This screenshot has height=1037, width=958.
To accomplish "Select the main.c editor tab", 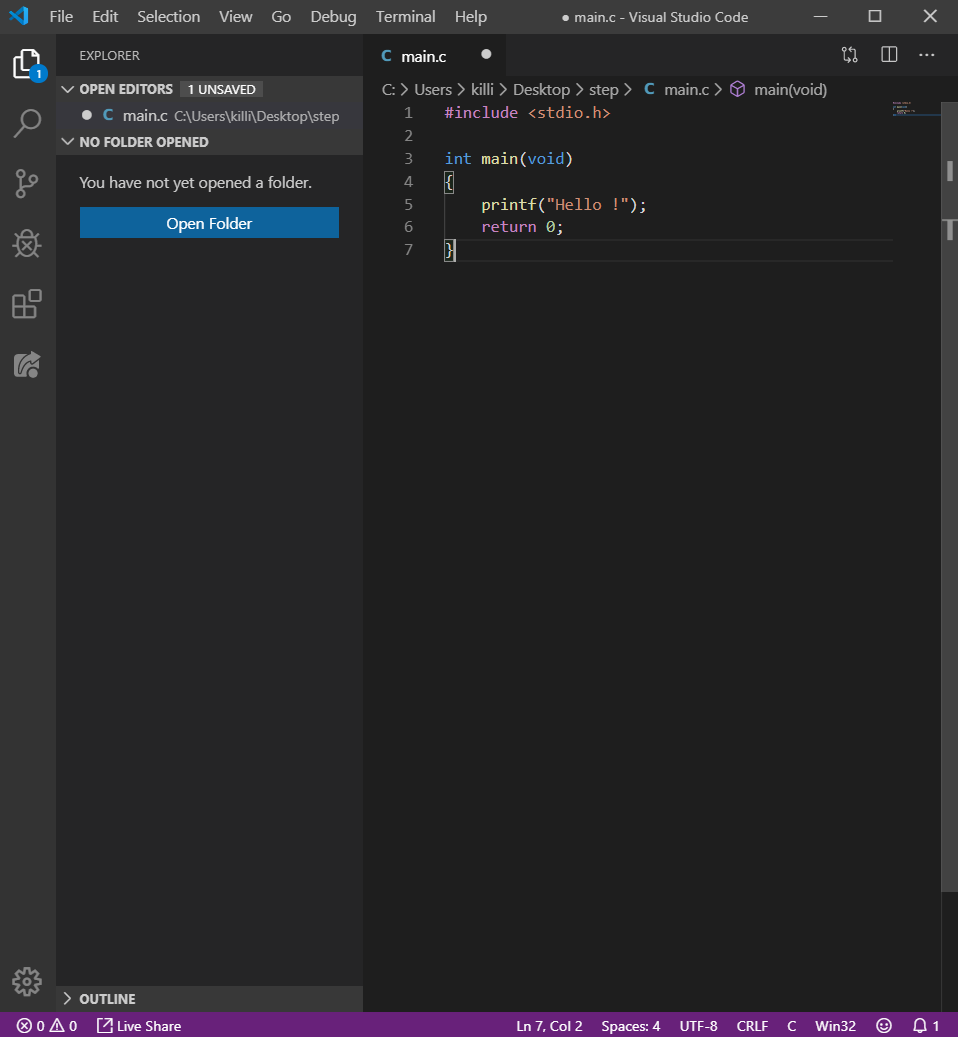I will [423, 56].
